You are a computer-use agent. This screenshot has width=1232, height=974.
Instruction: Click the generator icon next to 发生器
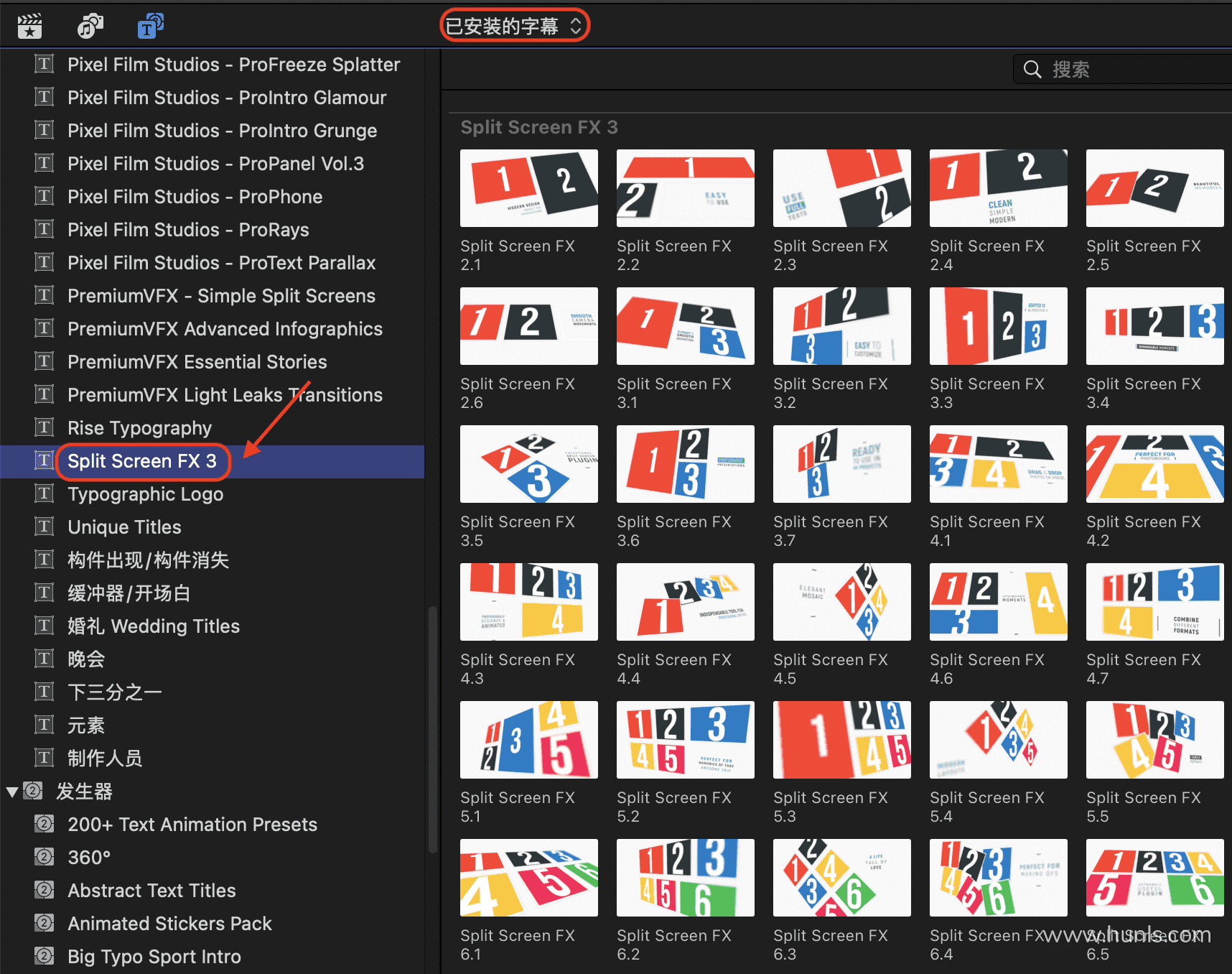(33, 791)
